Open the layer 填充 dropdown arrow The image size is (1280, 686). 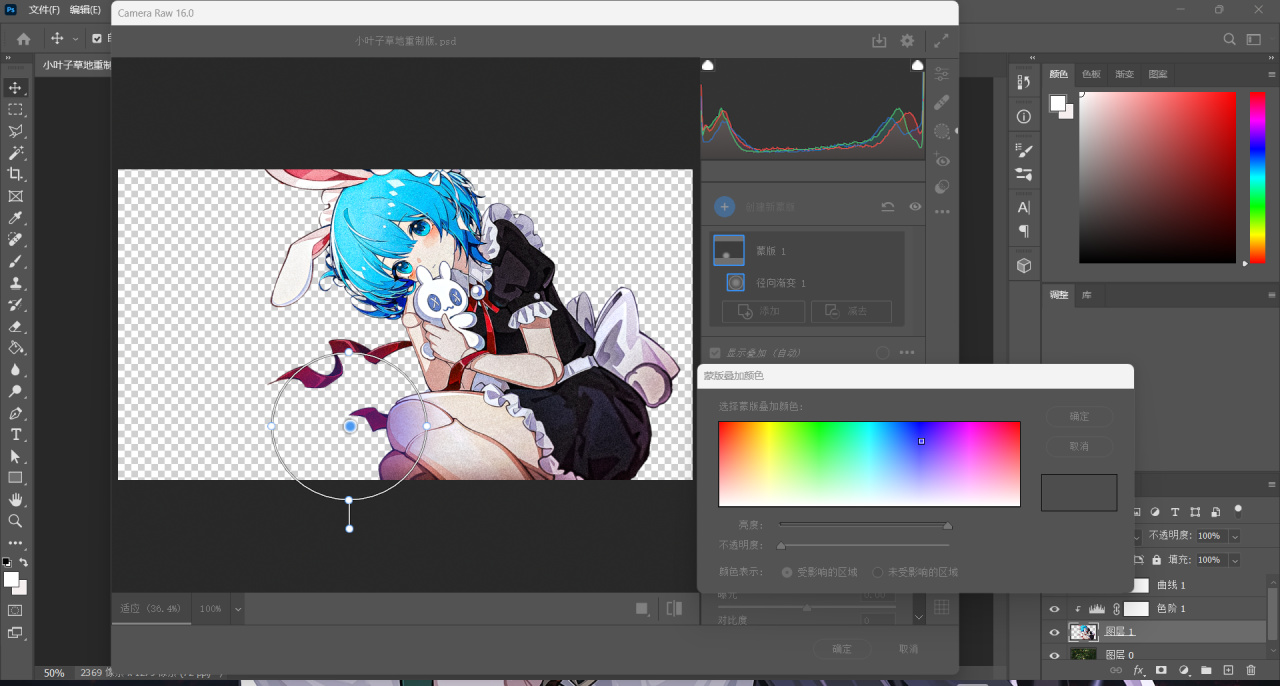click(x=1234, y=560)
